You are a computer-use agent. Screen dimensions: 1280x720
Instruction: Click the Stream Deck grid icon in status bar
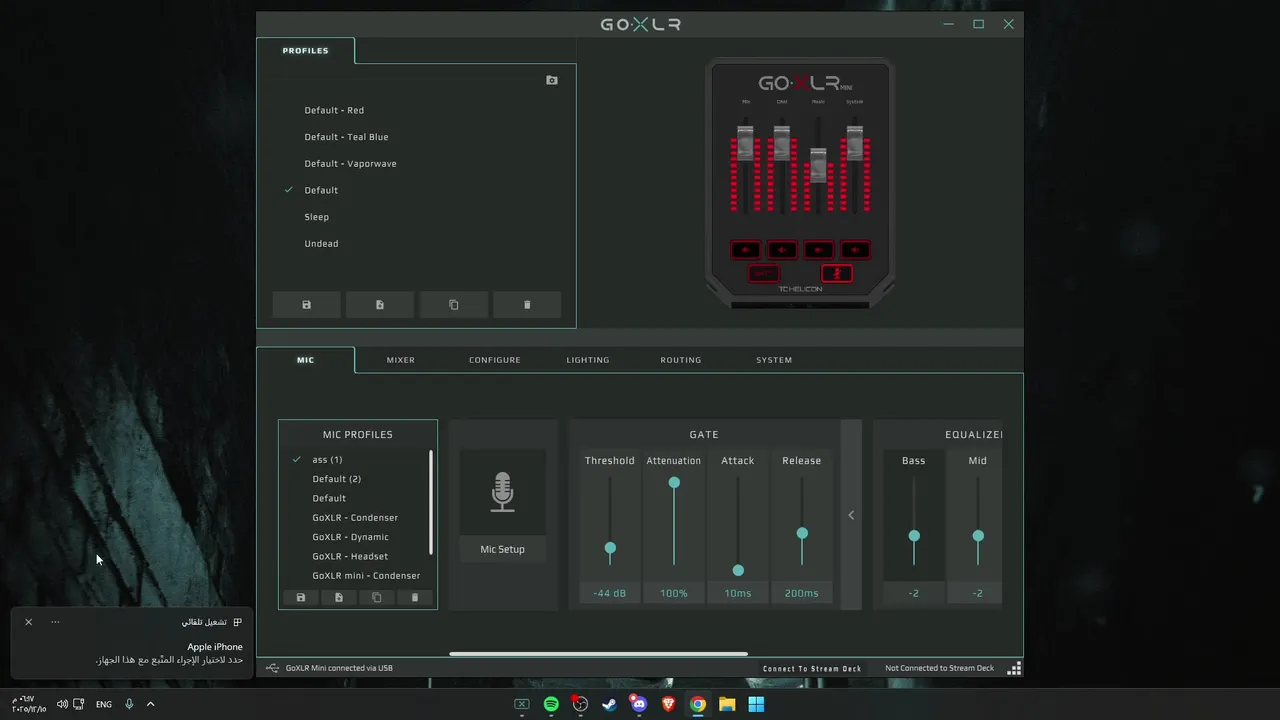(x=1014, y=668)
